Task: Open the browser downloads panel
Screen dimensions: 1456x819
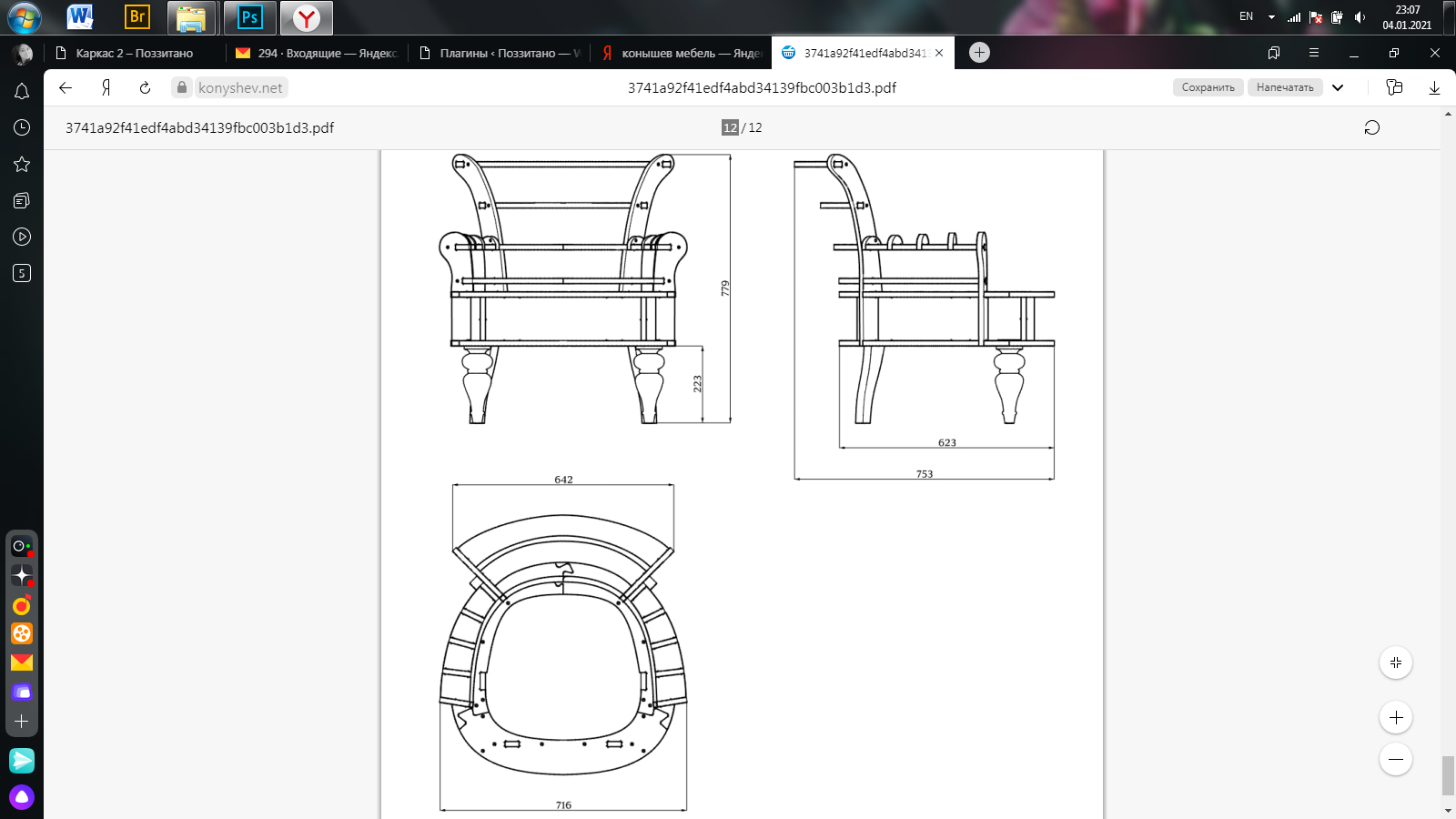Action: 1434,87
